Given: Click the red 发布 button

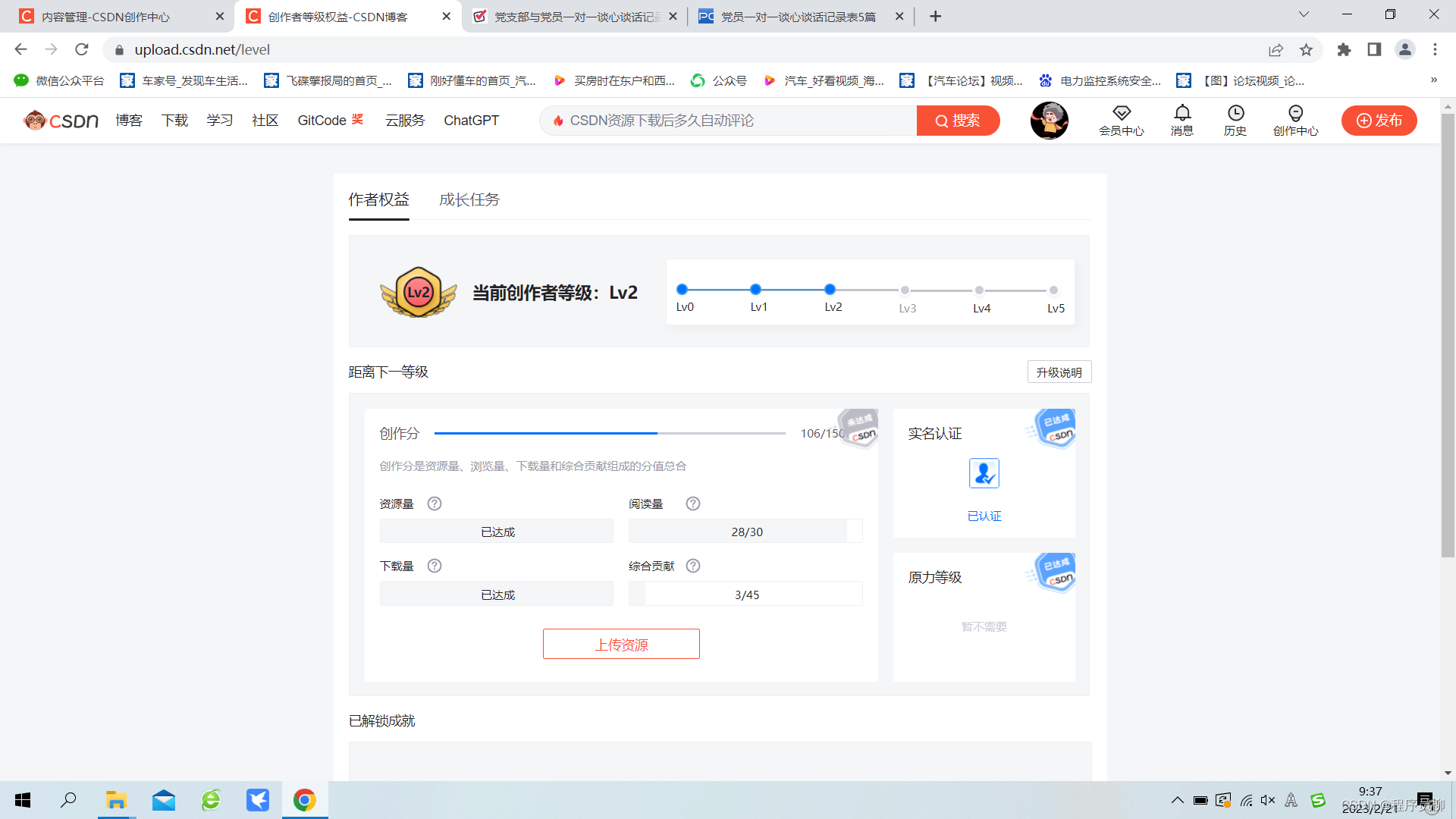Looking at the screenshot, I should 1379,121.
